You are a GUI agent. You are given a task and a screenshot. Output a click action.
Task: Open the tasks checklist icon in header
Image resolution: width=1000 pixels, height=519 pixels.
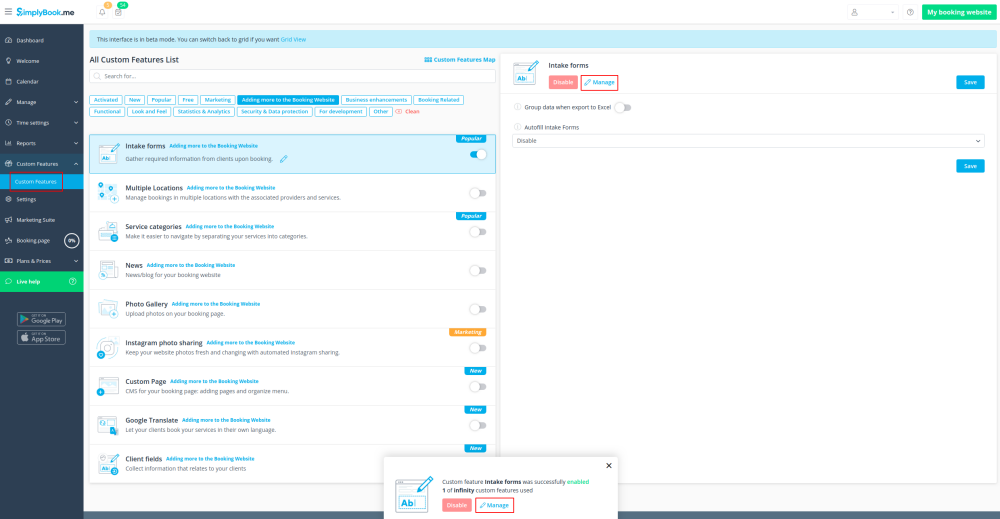(119, 12)
